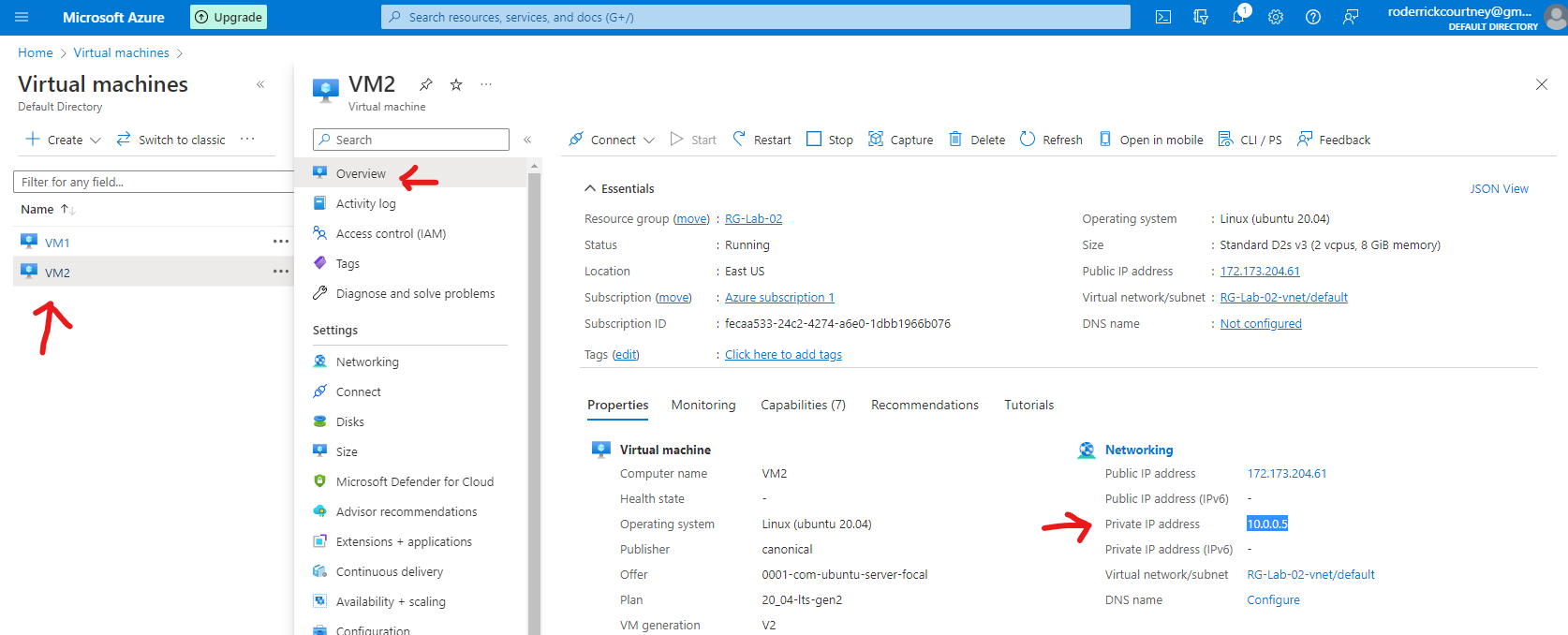Collapse the Virtual machines list pane
1568x635 pixels.
click(260, 84)
